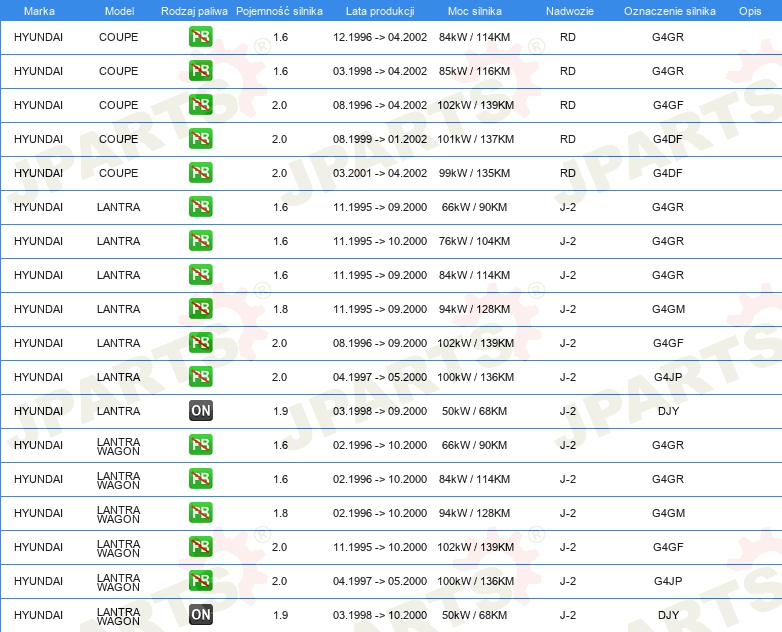This screenshot has width=782, height=632.
Task: Select petrol icon for Coupe G4GF 102kW
Action: pos(200,105)
